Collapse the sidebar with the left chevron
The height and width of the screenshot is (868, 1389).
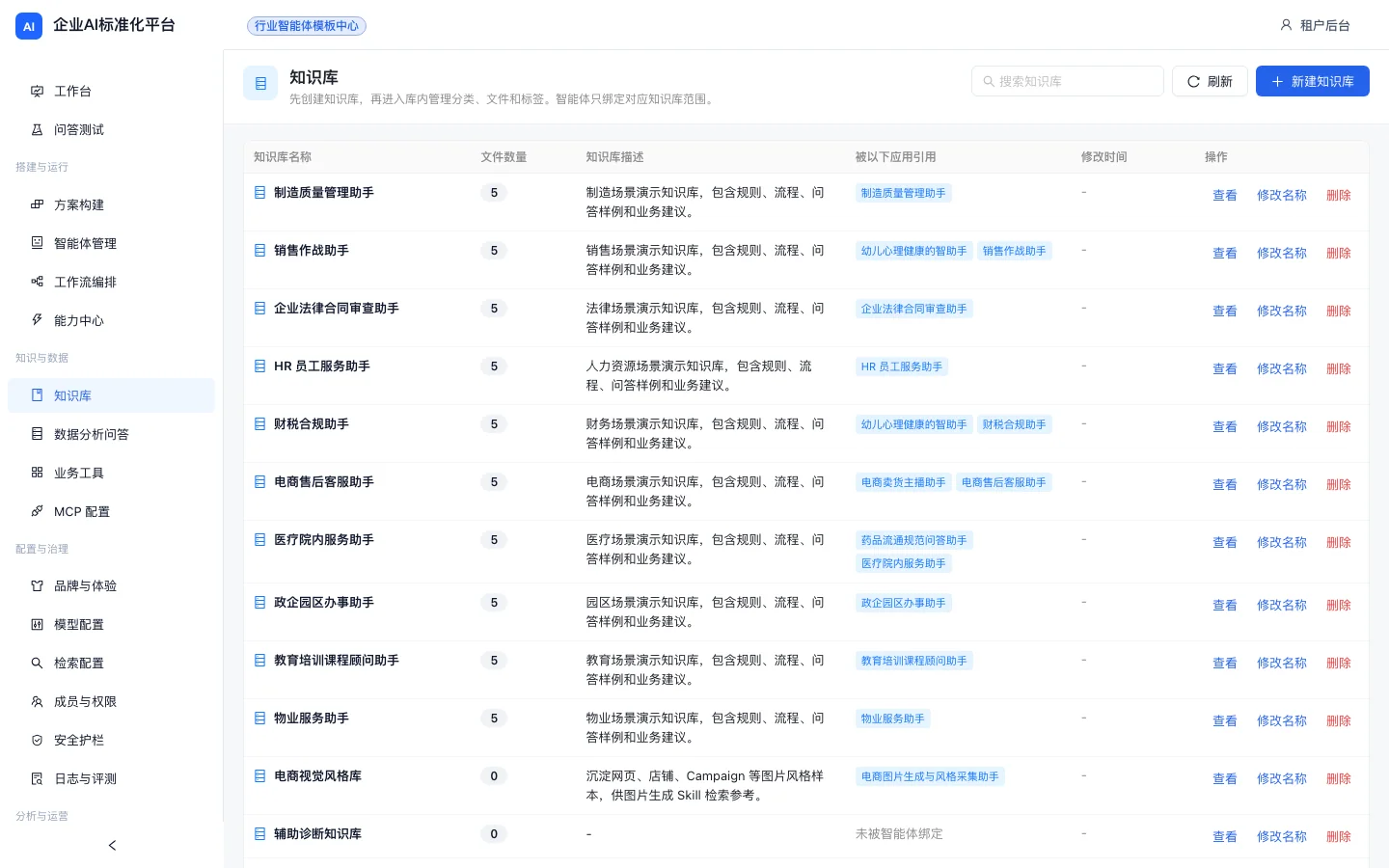(112, 845)
